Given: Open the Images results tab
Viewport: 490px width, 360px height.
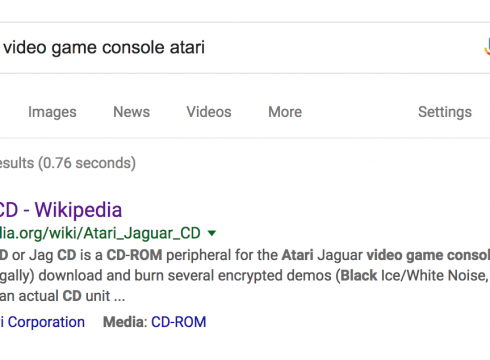Looking at the screenshot, I should tap(52, 112).
